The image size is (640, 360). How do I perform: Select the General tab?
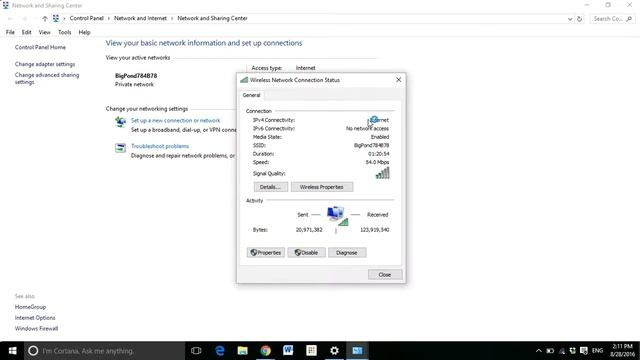(x=251, y=95)
